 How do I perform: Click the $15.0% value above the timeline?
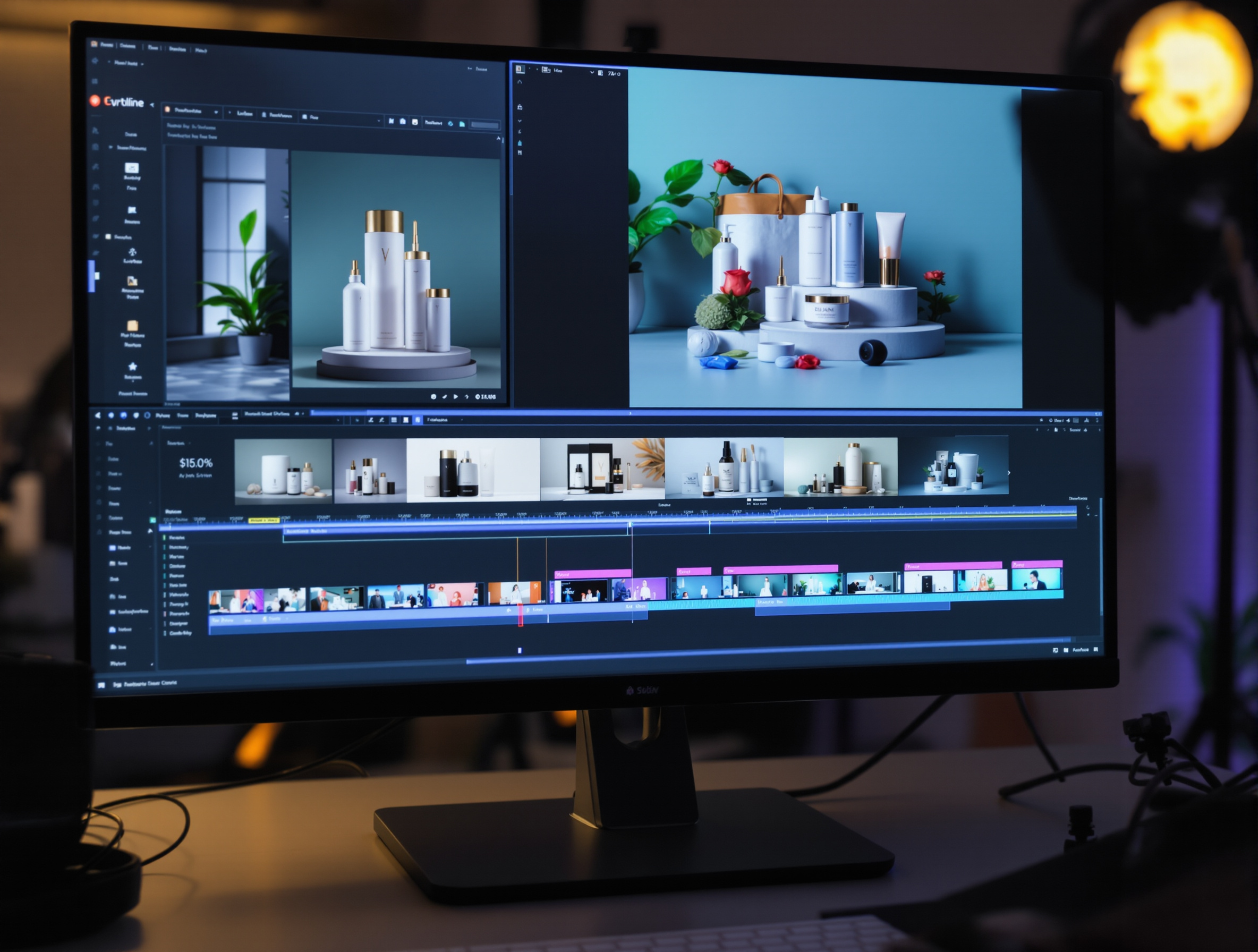coord(195,463)
